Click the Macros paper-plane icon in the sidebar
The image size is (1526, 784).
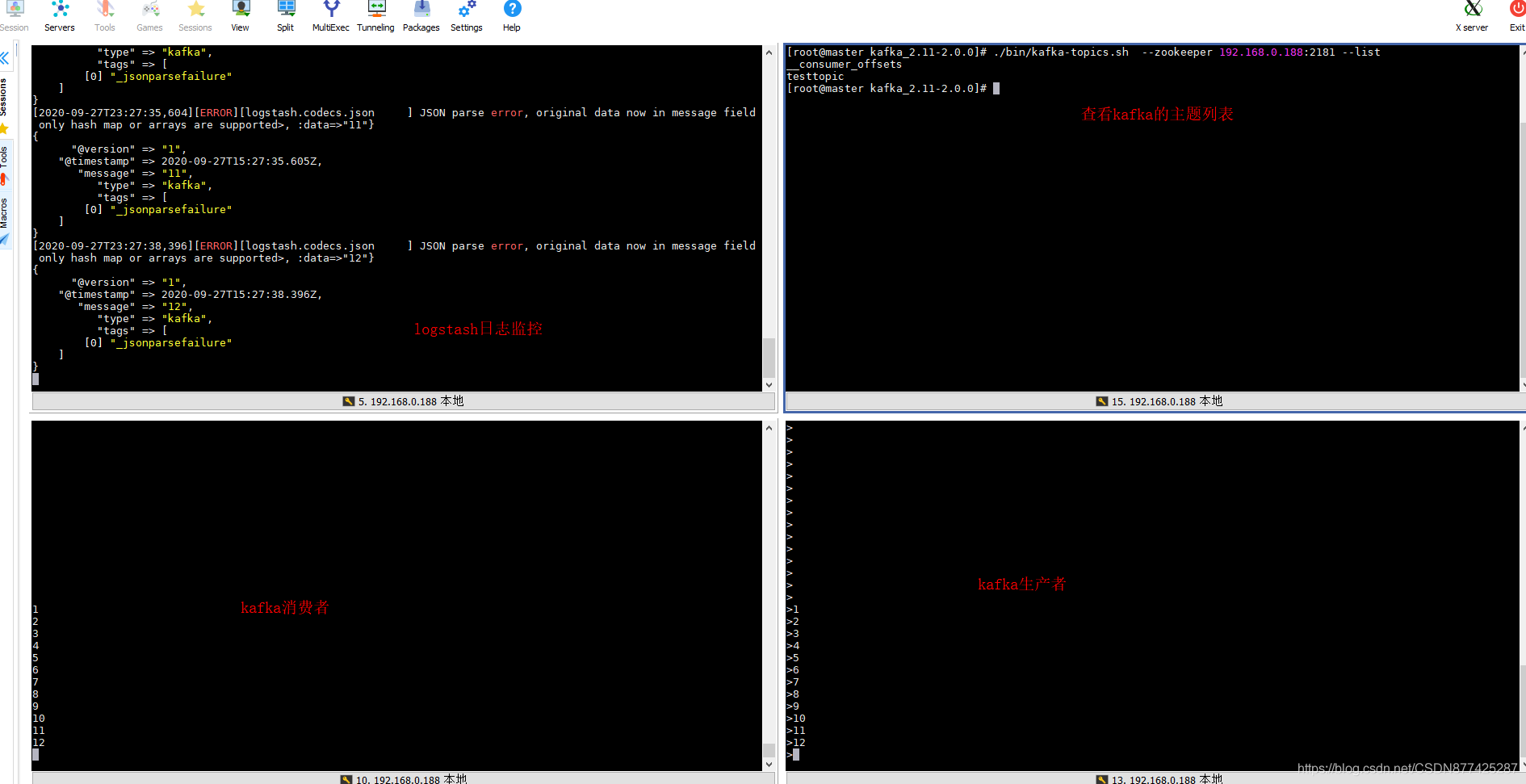point(4,240)
